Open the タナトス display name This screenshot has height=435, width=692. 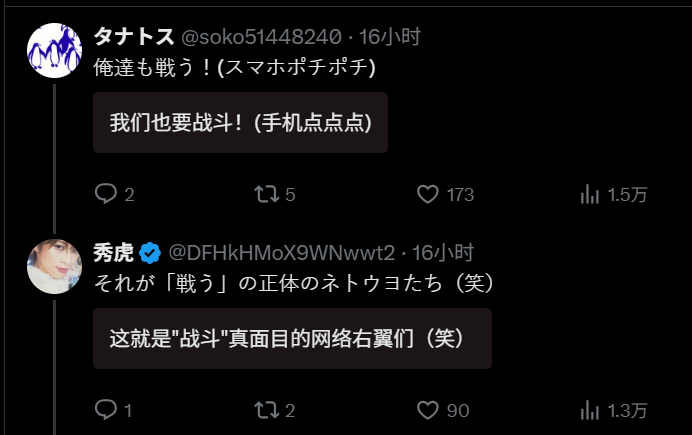[x=134, y=37]
